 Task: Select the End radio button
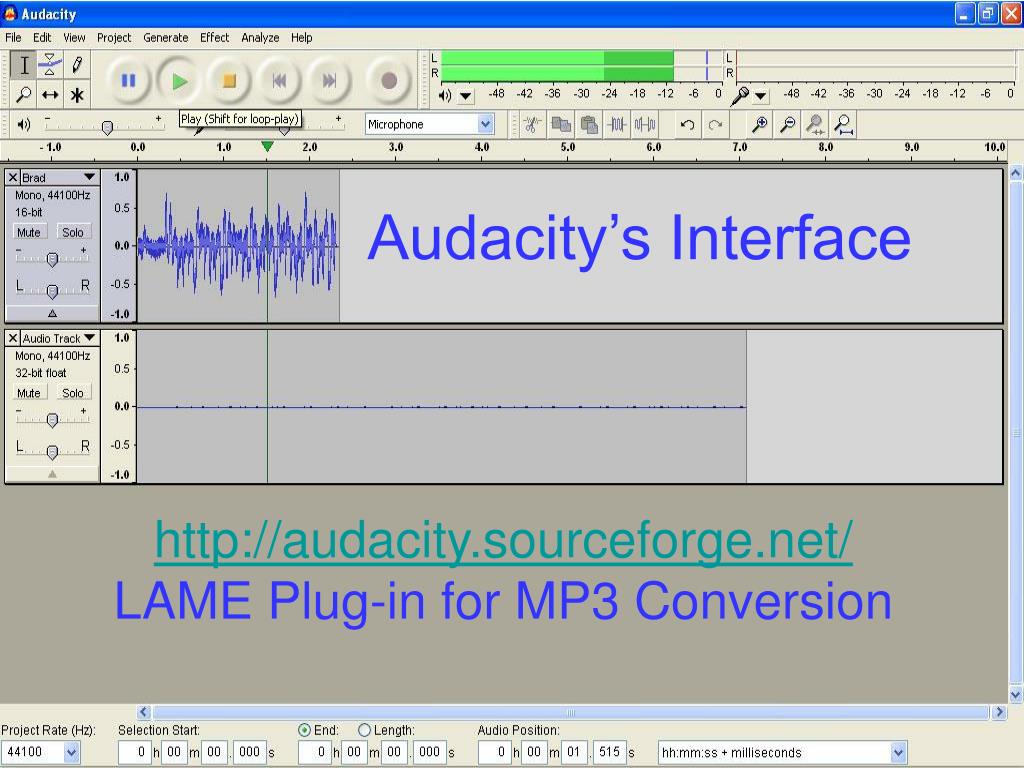pyautogui.click(x=304, y=730)
